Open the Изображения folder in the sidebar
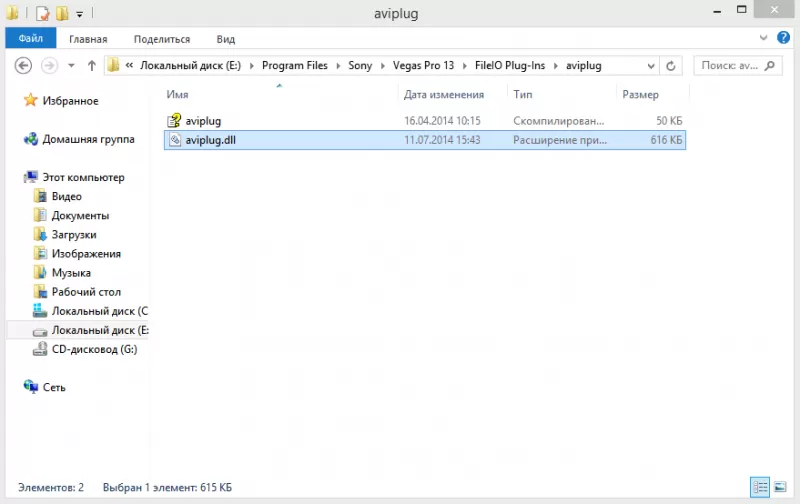 pos(86,254)
